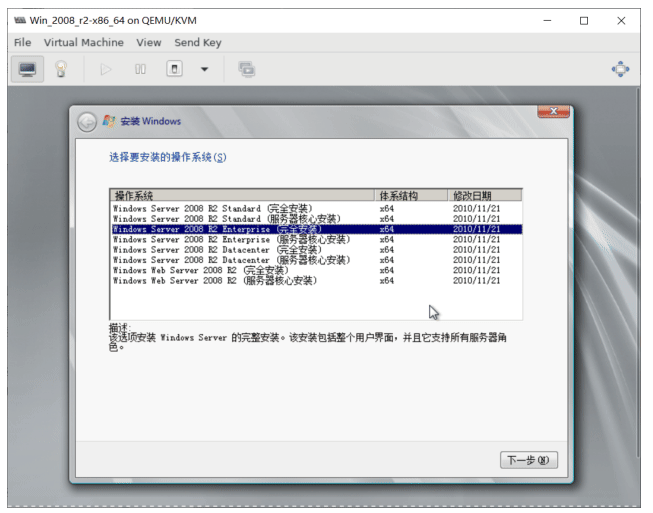Select Windows Server 2008 R2 Standard (完全安装)
This screenshot has width=653, height=513.
tap(316, 208)
